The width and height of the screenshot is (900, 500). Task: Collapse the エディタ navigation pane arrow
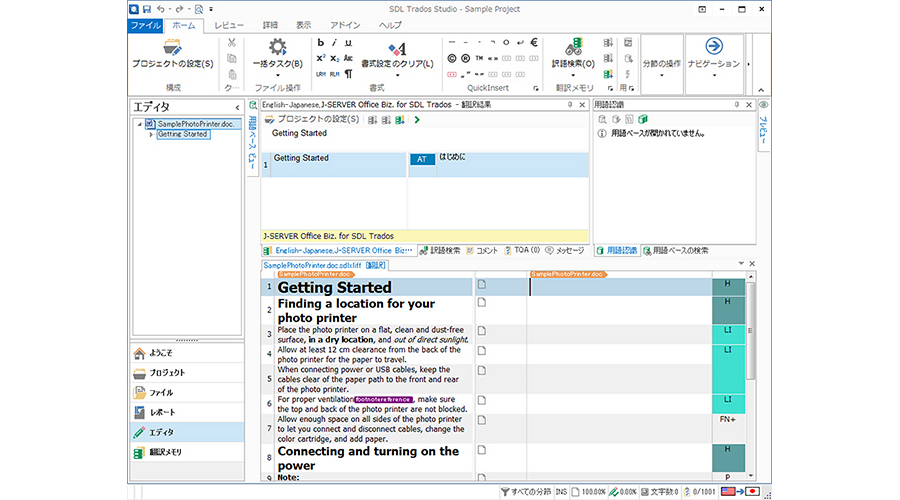coord(238,107)
